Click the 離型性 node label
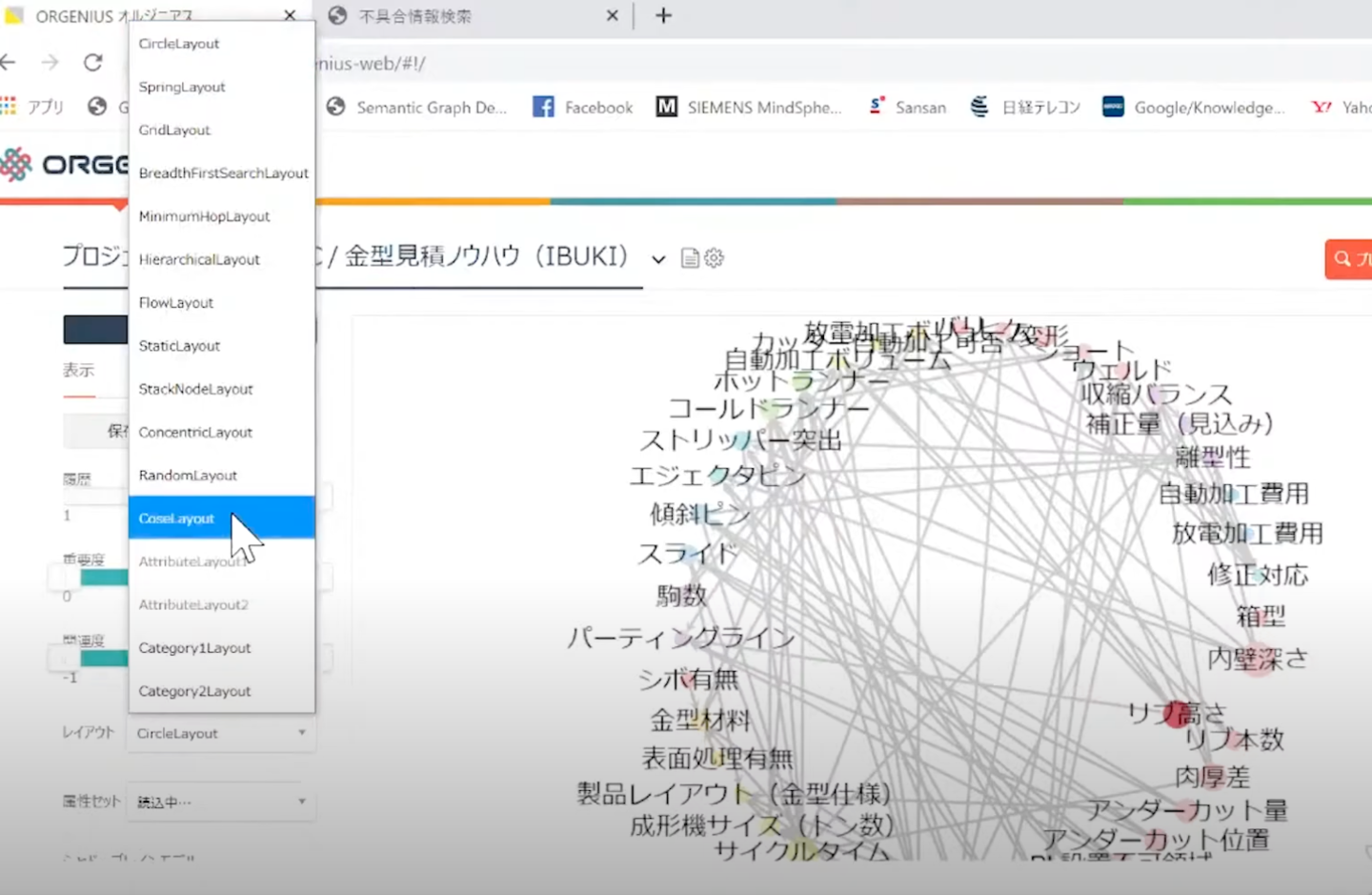The width and height of the screenshot is (1372, 895). pyautogui.click(x=1213, y=458)
